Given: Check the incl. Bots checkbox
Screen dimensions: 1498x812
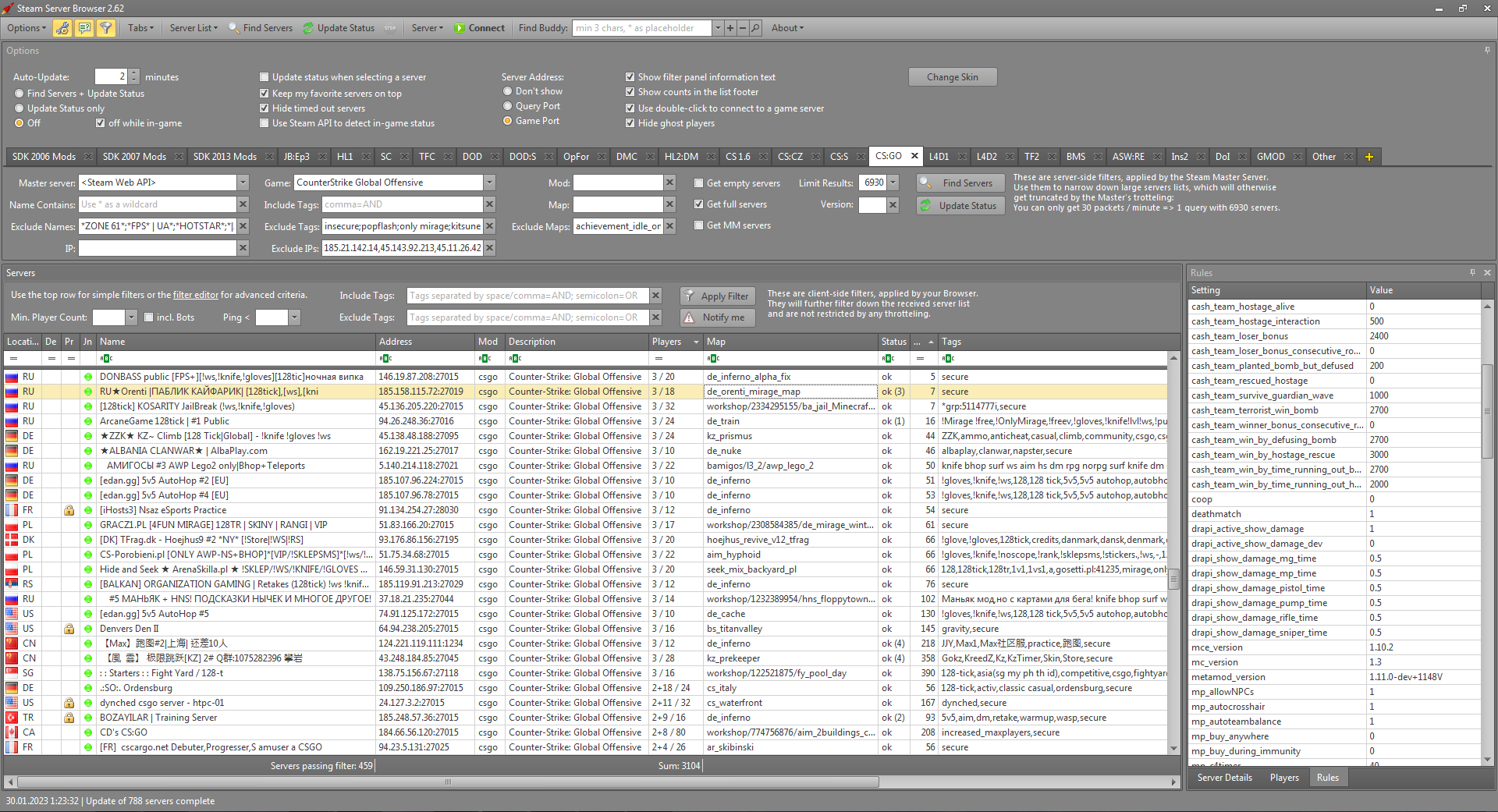Looking at the screenshot, I should click(x=149, y=317).
